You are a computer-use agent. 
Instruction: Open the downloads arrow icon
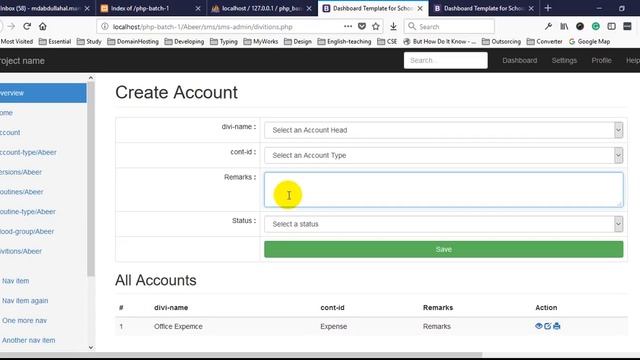coord(393,27)
